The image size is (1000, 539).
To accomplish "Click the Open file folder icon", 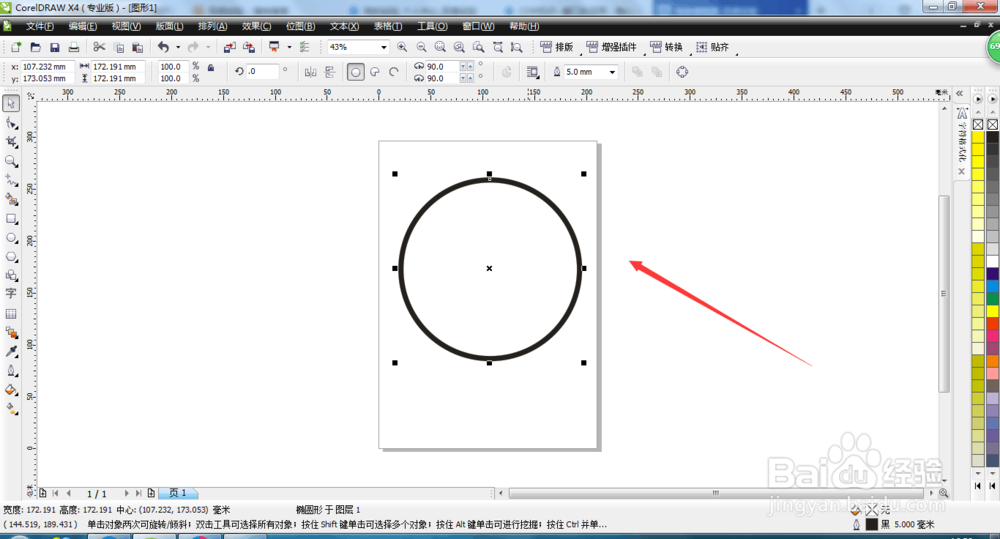I will click(36, 47).
